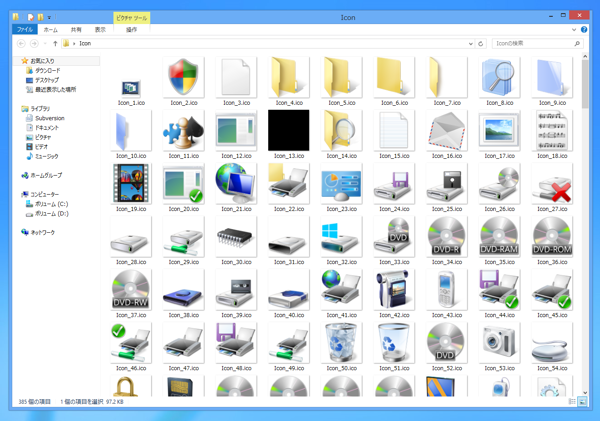Image resolution: width=600 pixels, height=421 pixels.
Task: Open ボリューム (D:) drive
Action: pos(52,214)
